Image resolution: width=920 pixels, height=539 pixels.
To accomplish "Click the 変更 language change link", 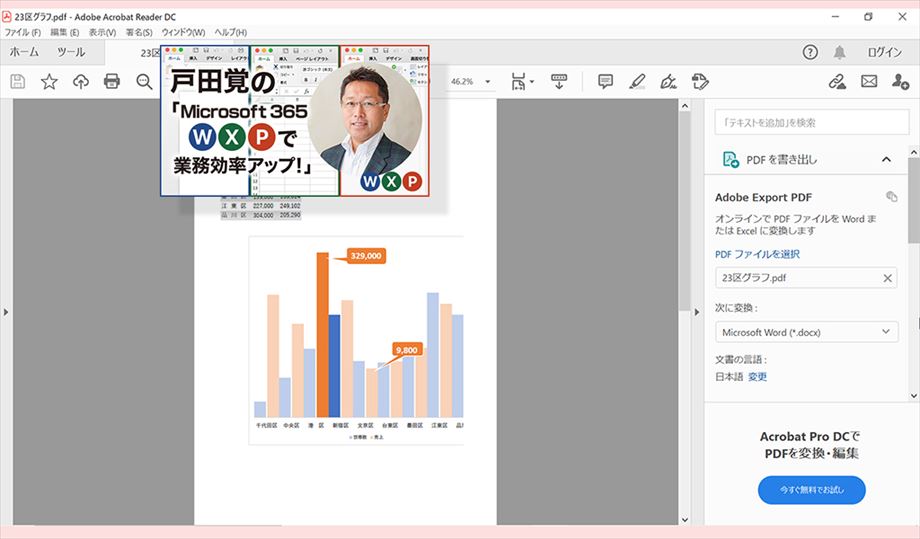I will pos(757,377).
